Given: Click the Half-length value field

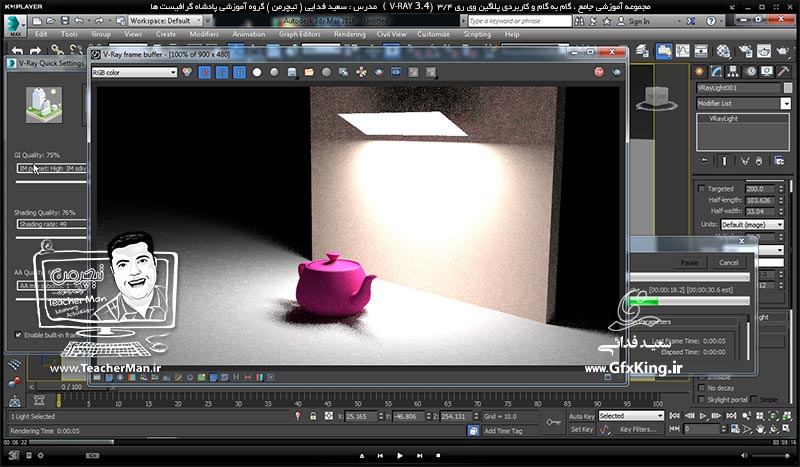Looking at the screenshot, I should click(x=760, y=200).
